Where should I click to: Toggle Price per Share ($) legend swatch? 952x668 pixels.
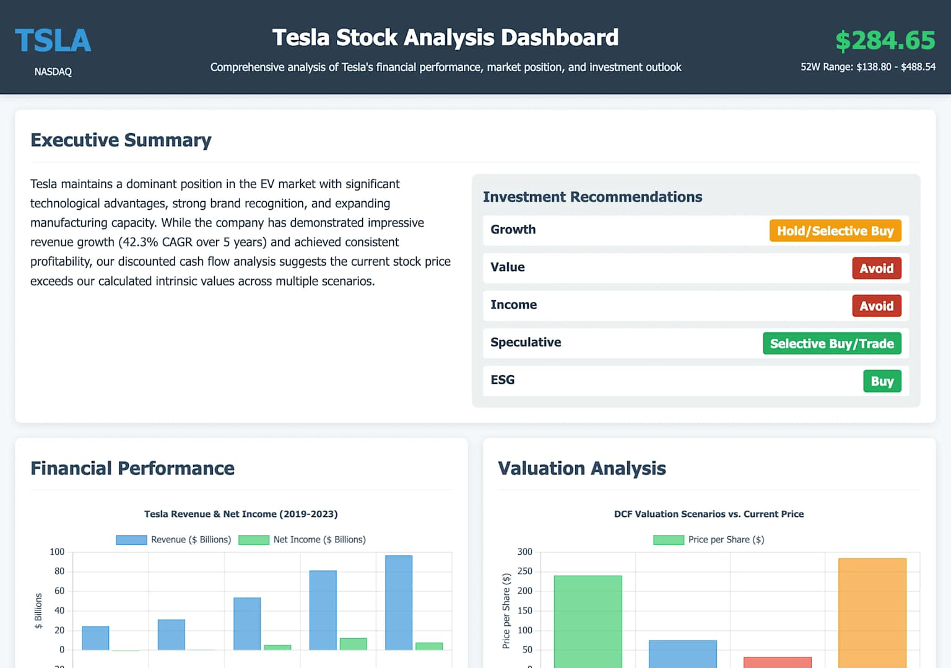click(x=668, y=540)
